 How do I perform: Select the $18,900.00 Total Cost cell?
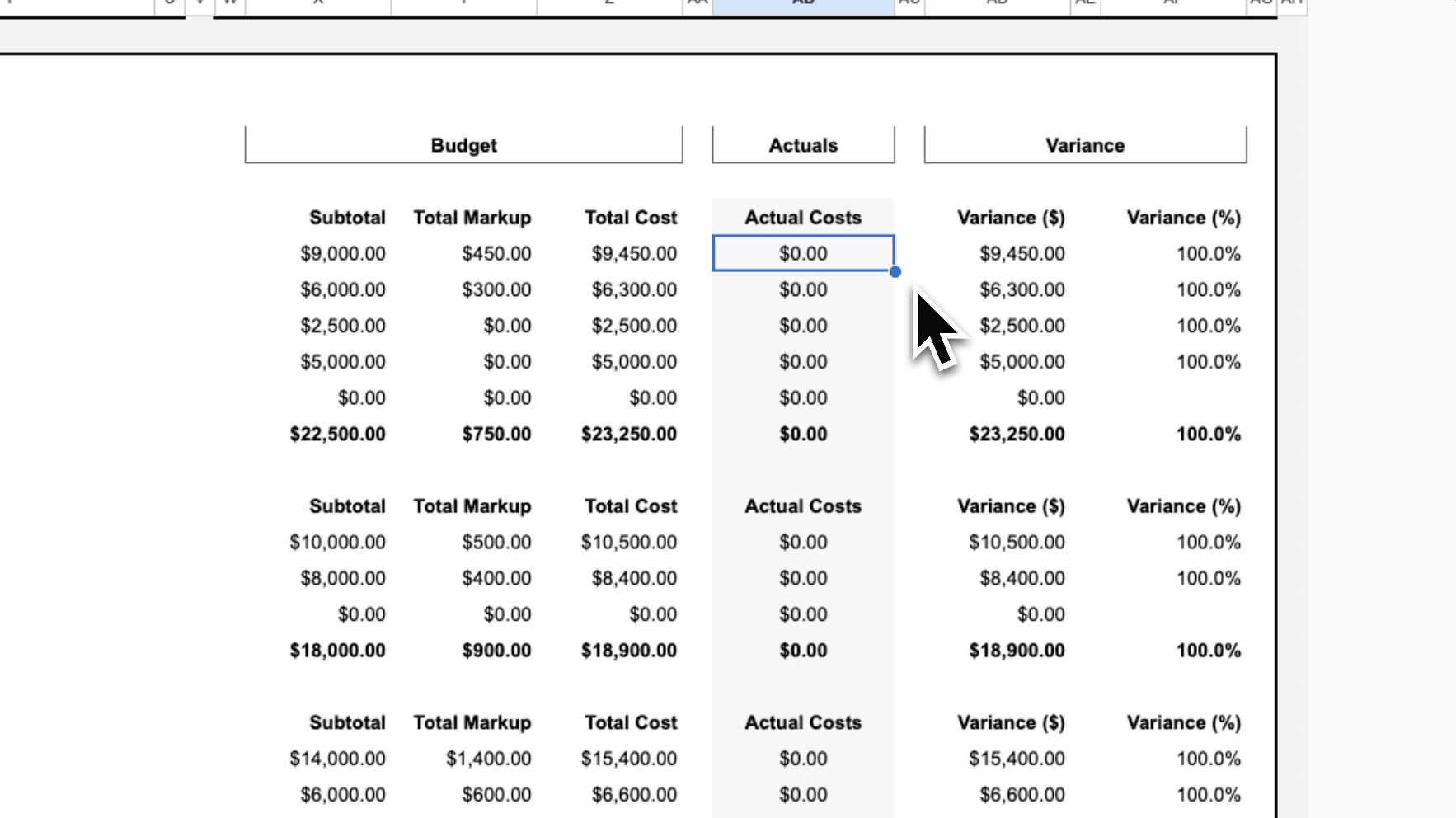click(x=630, y=650)
